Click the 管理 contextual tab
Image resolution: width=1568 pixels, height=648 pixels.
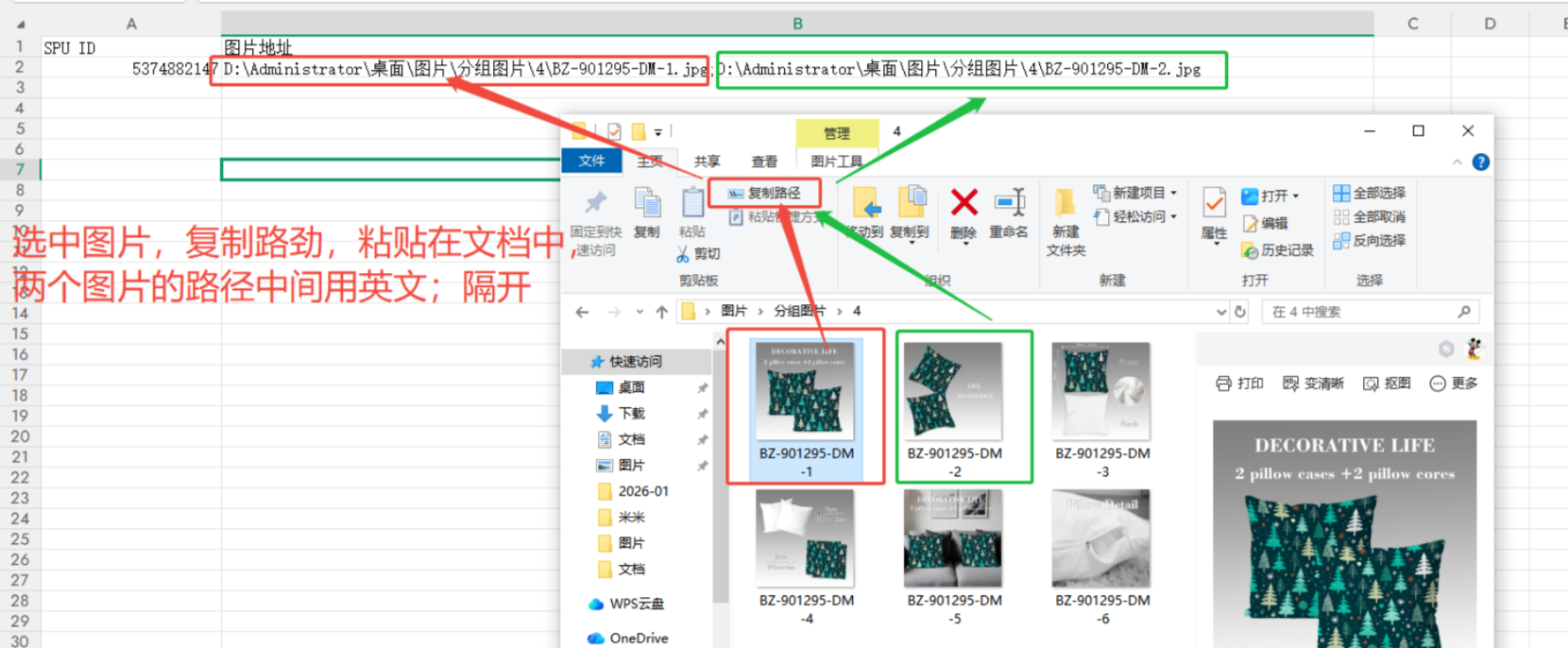837,133
